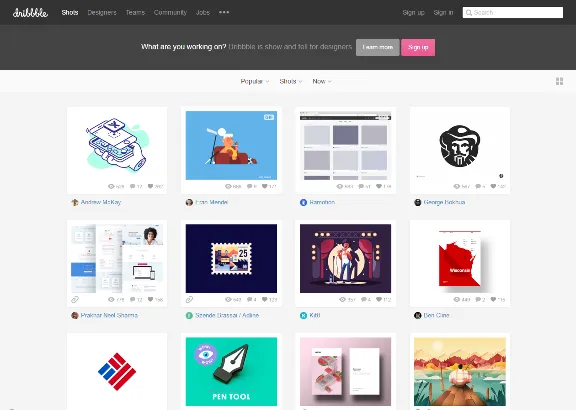Click Sign up link in top navbar
Screen dimensions: 576x410
(413, 12)
